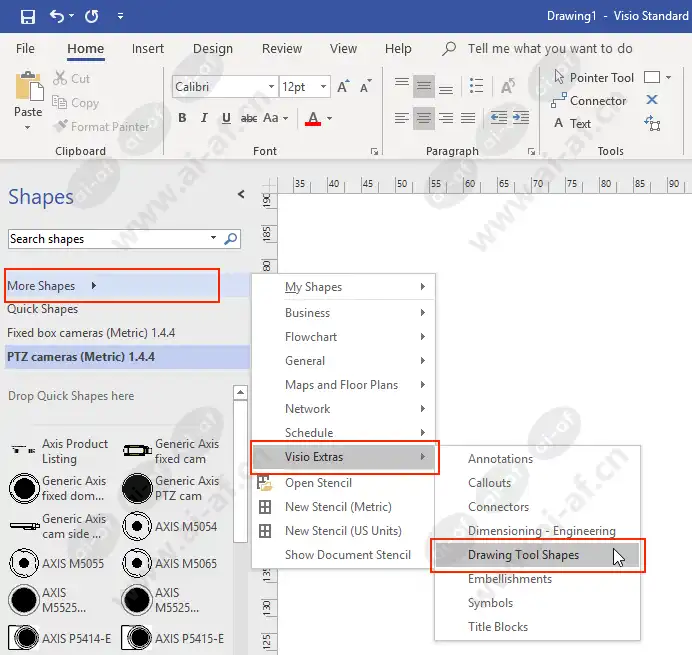This screenshot has width=692, height=655.
Task: Click the Redo icon in quick access toolbar
Action: (x=91, y=16)
